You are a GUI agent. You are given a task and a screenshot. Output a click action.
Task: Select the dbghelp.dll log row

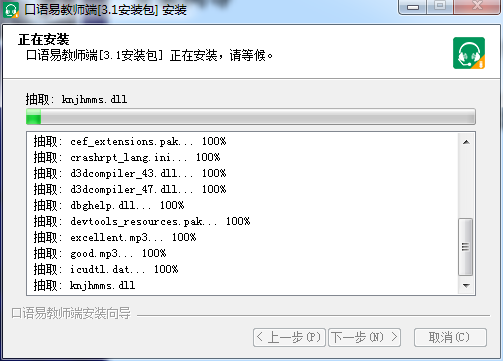(109, 205)
